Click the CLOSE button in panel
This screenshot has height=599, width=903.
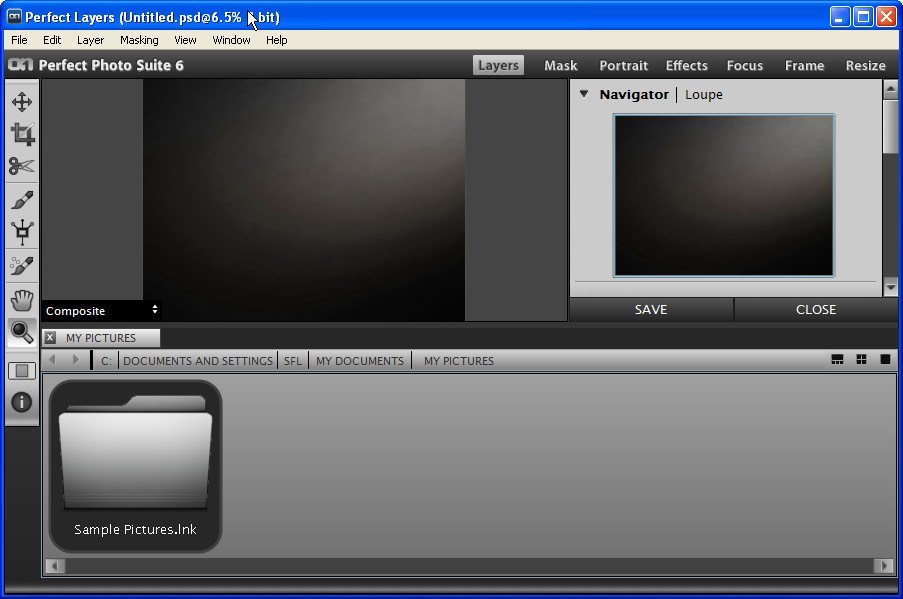(816, 310)
